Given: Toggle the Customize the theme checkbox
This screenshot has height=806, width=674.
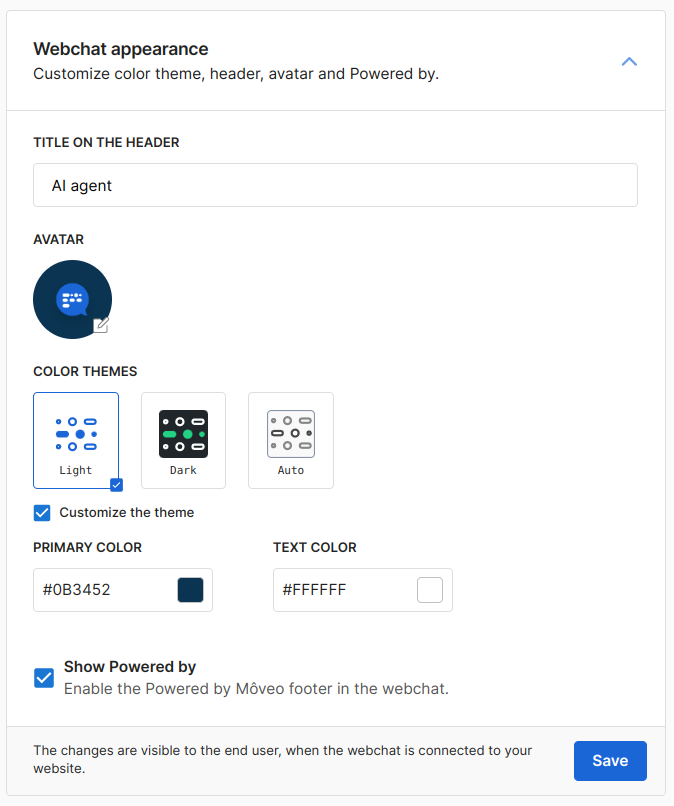Looking at the screenshot, I should click(x=42, y=513).
